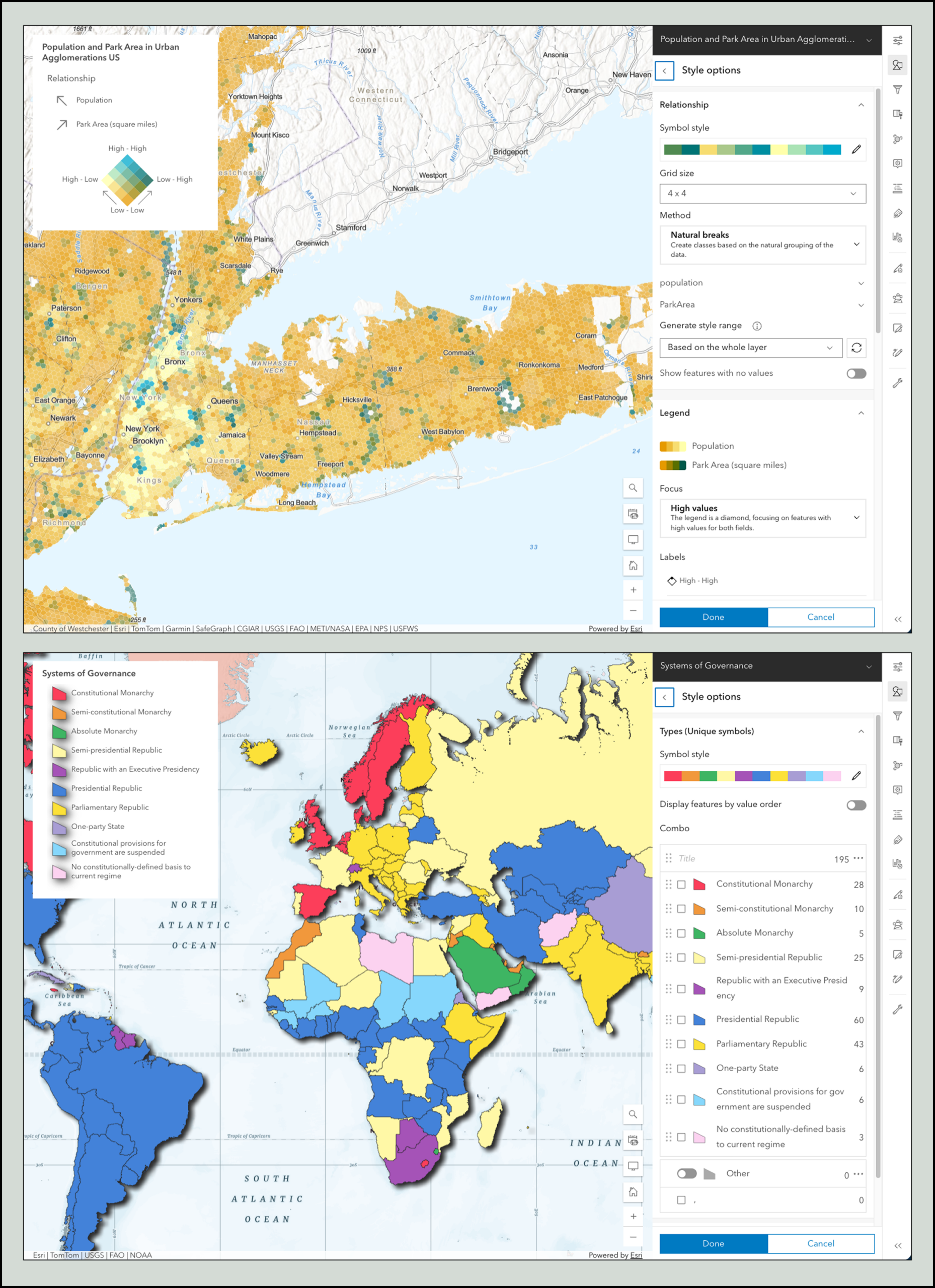Select the Labels tag icon in the sidebar
This screenshot has width=935, height=1288.
click(898, 213)
